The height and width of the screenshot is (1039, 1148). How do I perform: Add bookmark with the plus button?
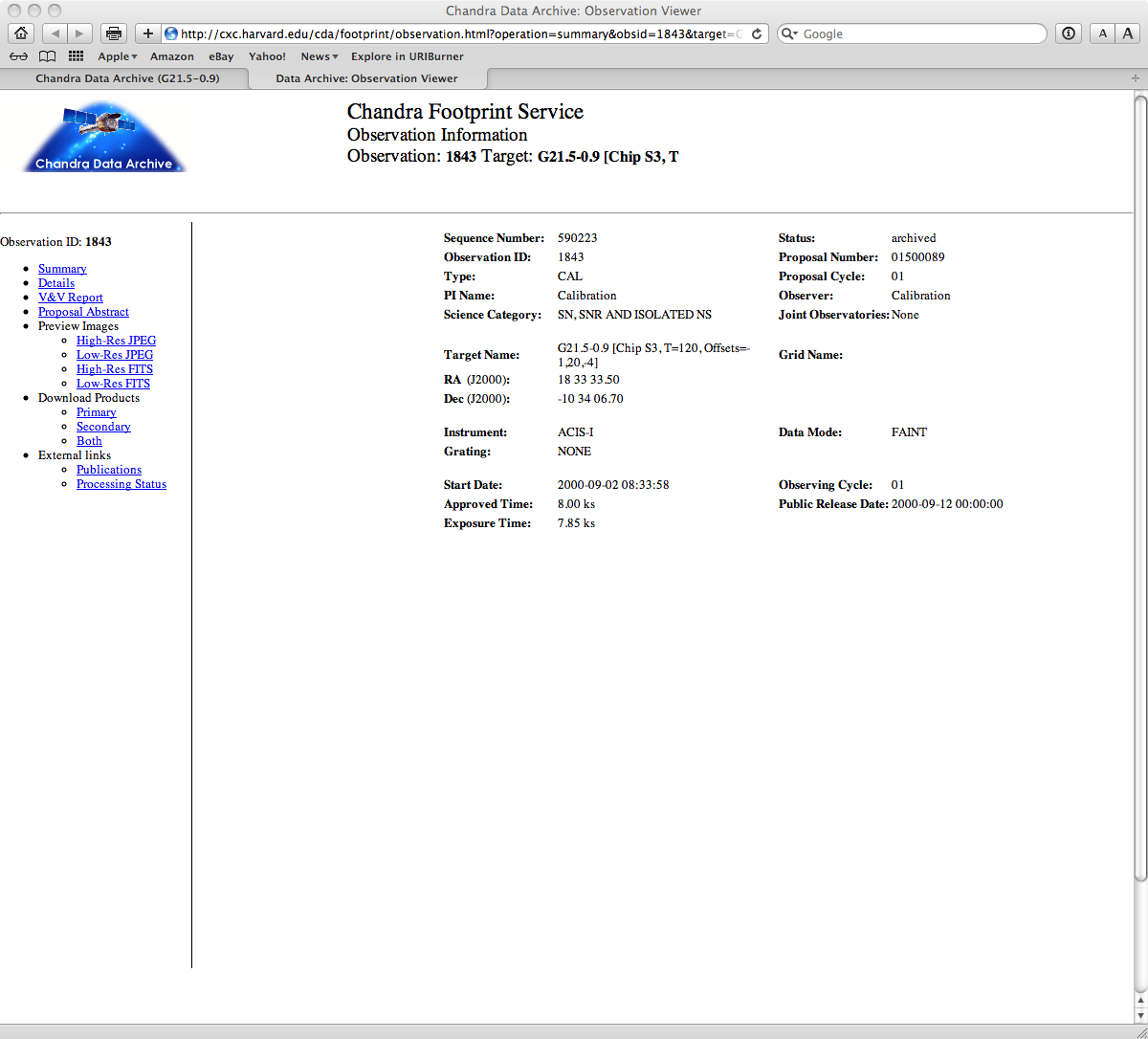[147, 33]
